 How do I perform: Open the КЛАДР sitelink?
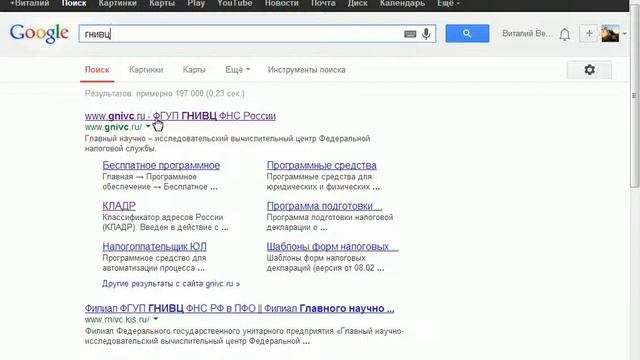pos(119,206)
